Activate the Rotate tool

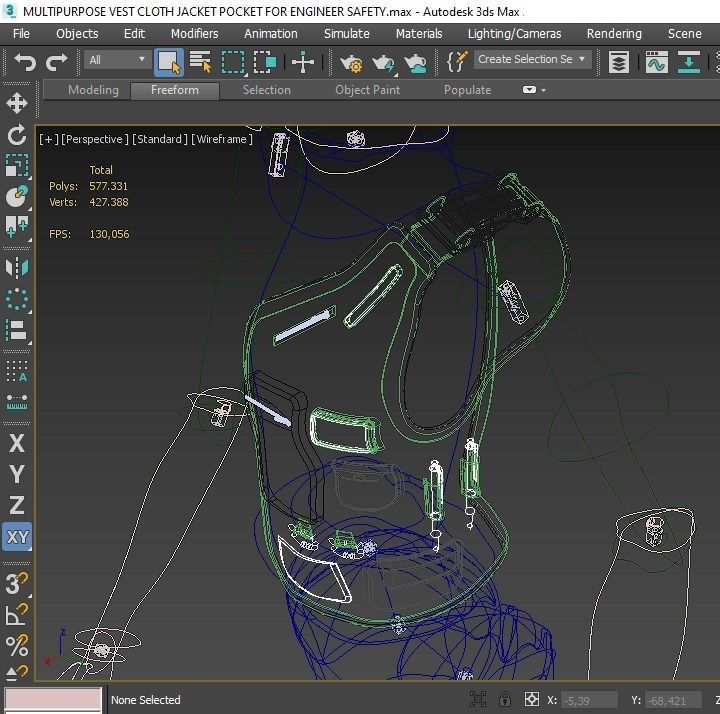[x=17, y=135]
